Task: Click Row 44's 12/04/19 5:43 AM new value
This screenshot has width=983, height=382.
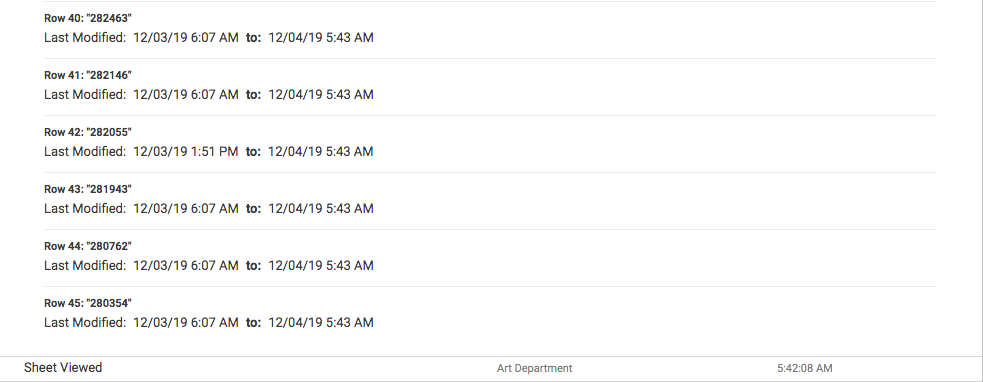Action: (321, 266)
